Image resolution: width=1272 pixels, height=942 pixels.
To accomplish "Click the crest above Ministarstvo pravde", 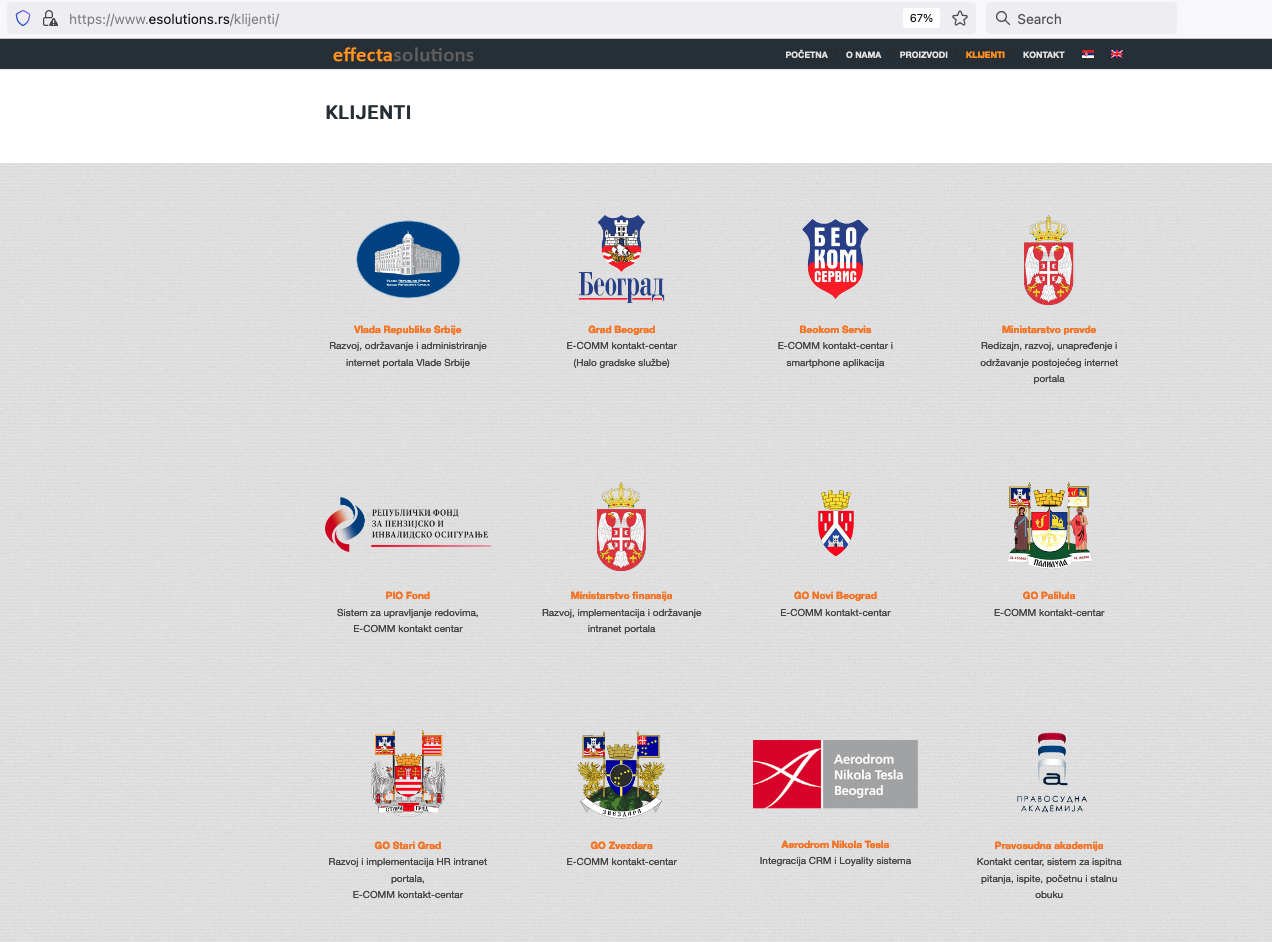I will (x=1049, y=260).
